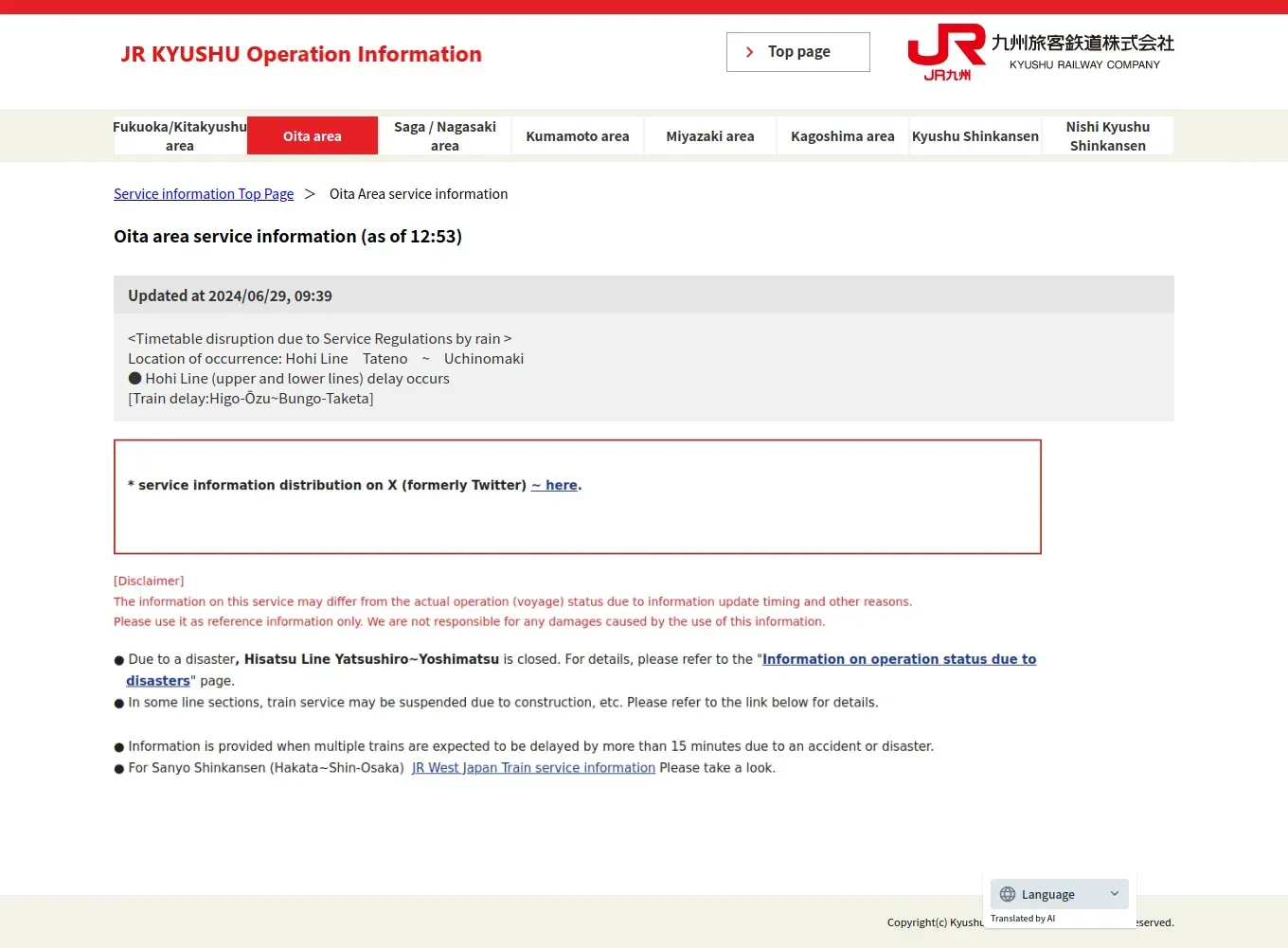Open JR West Japan Train service information link

point(533,768)
